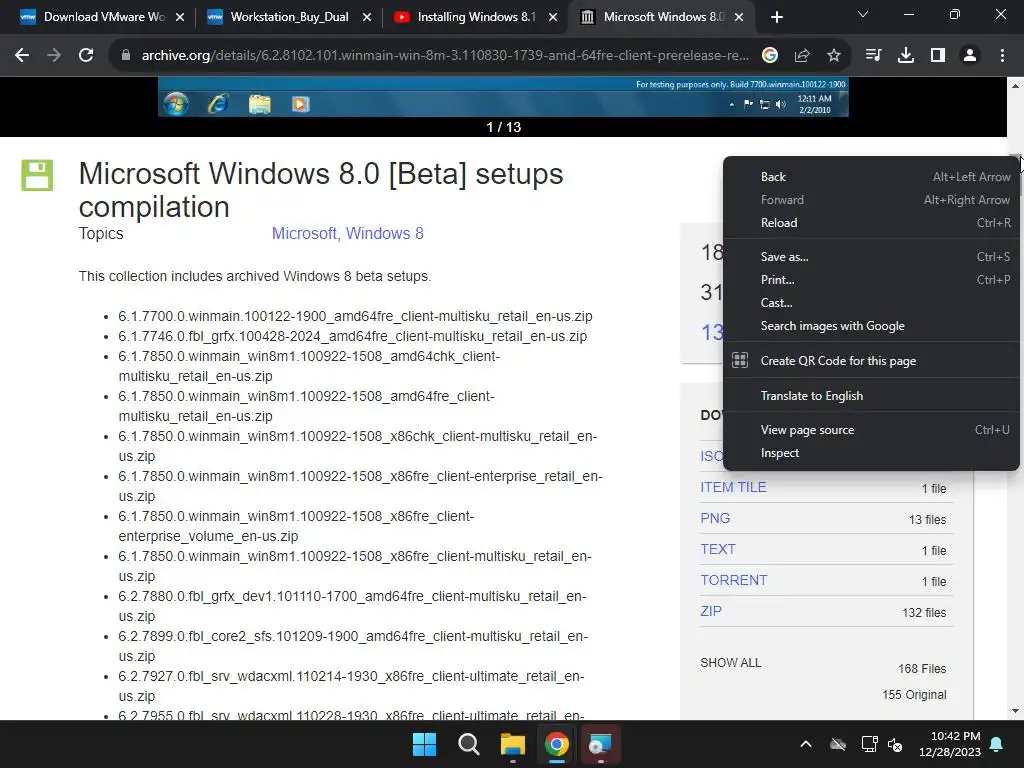The height and width of the screenshot is (768, 1024).
Task: Bookmark this page with the star icon
Action: coord(834,56)
